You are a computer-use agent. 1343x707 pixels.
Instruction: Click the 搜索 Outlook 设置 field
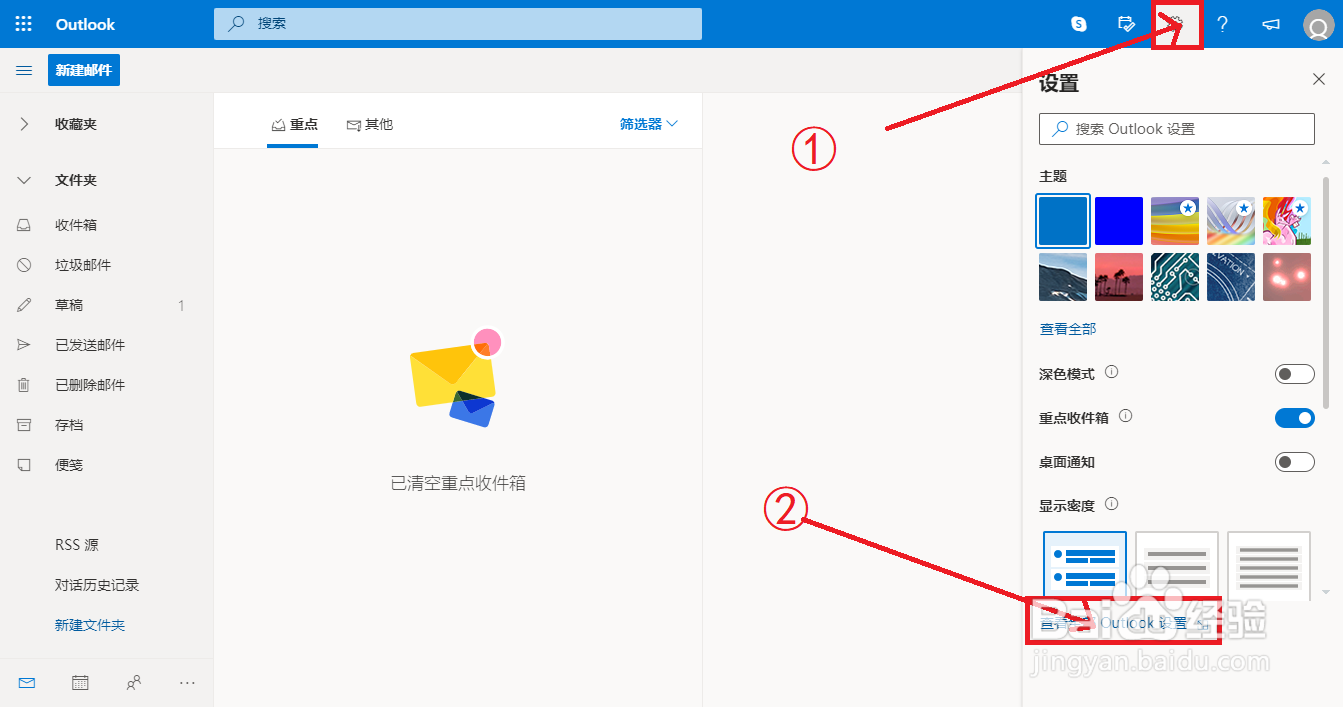pos(1177,129)
